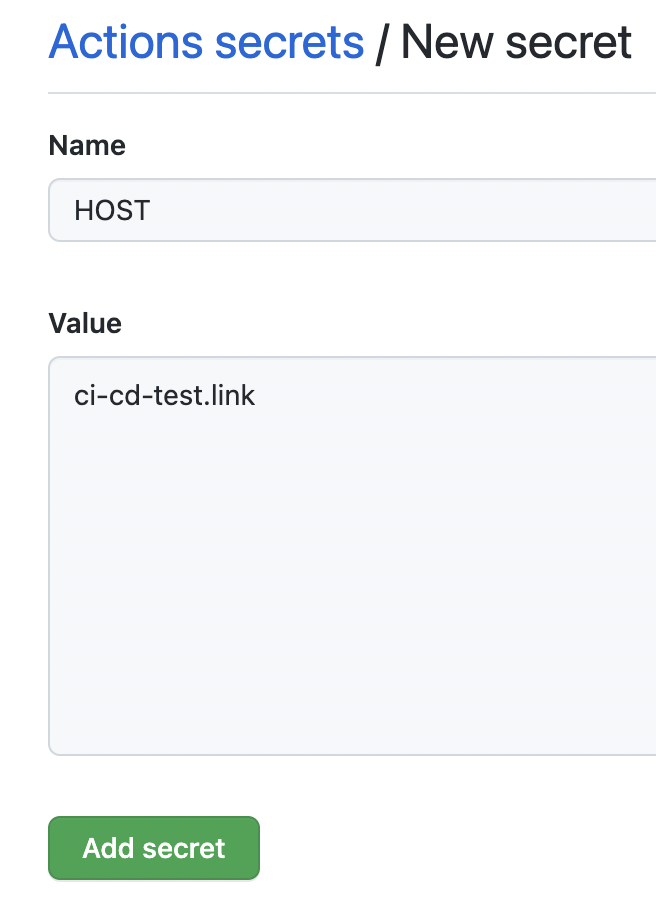Focus the Name input field
The width and height of the screenshot is (656, 900).
point(350,210)
